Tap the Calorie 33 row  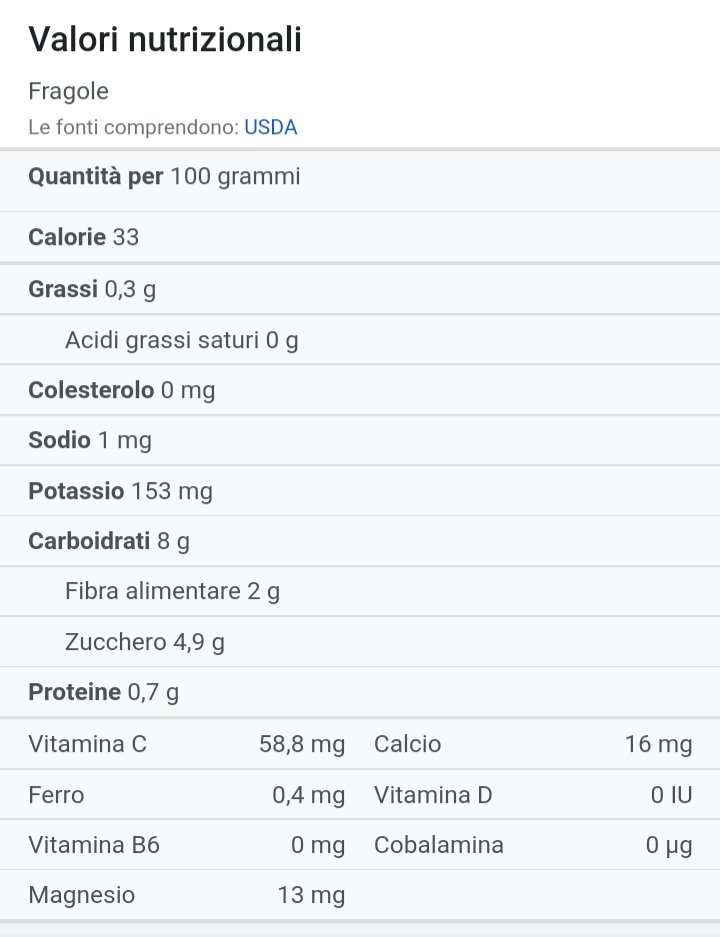[x=360, y=237]
